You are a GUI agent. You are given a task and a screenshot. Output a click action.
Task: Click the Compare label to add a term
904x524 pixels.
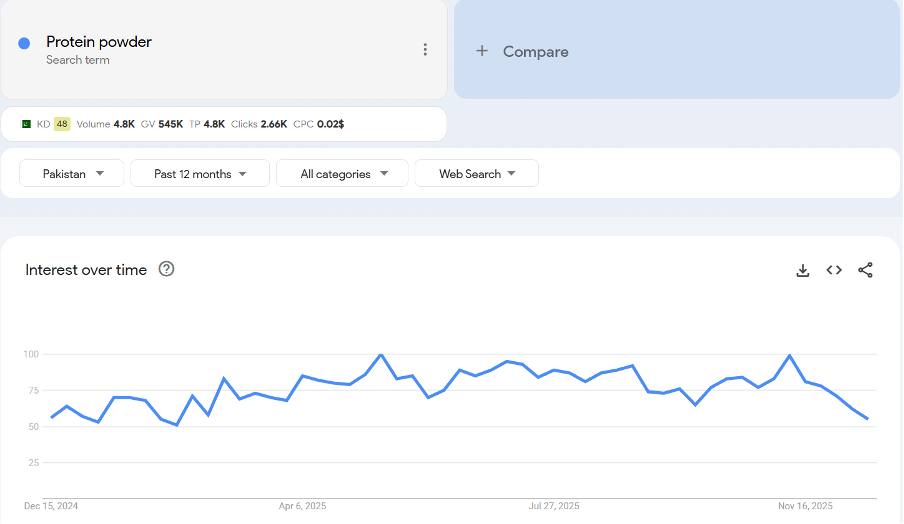tap(535, 52)
